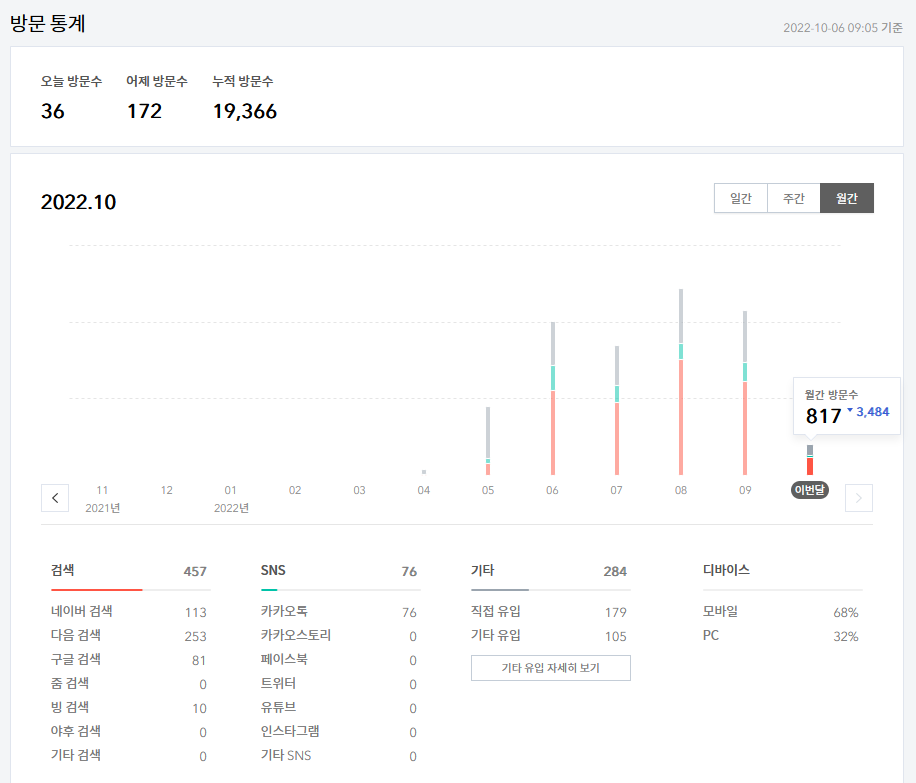This screenshot has height=783, width=916.
Task: Click the 기타 total 284
Action: (615, 571)
